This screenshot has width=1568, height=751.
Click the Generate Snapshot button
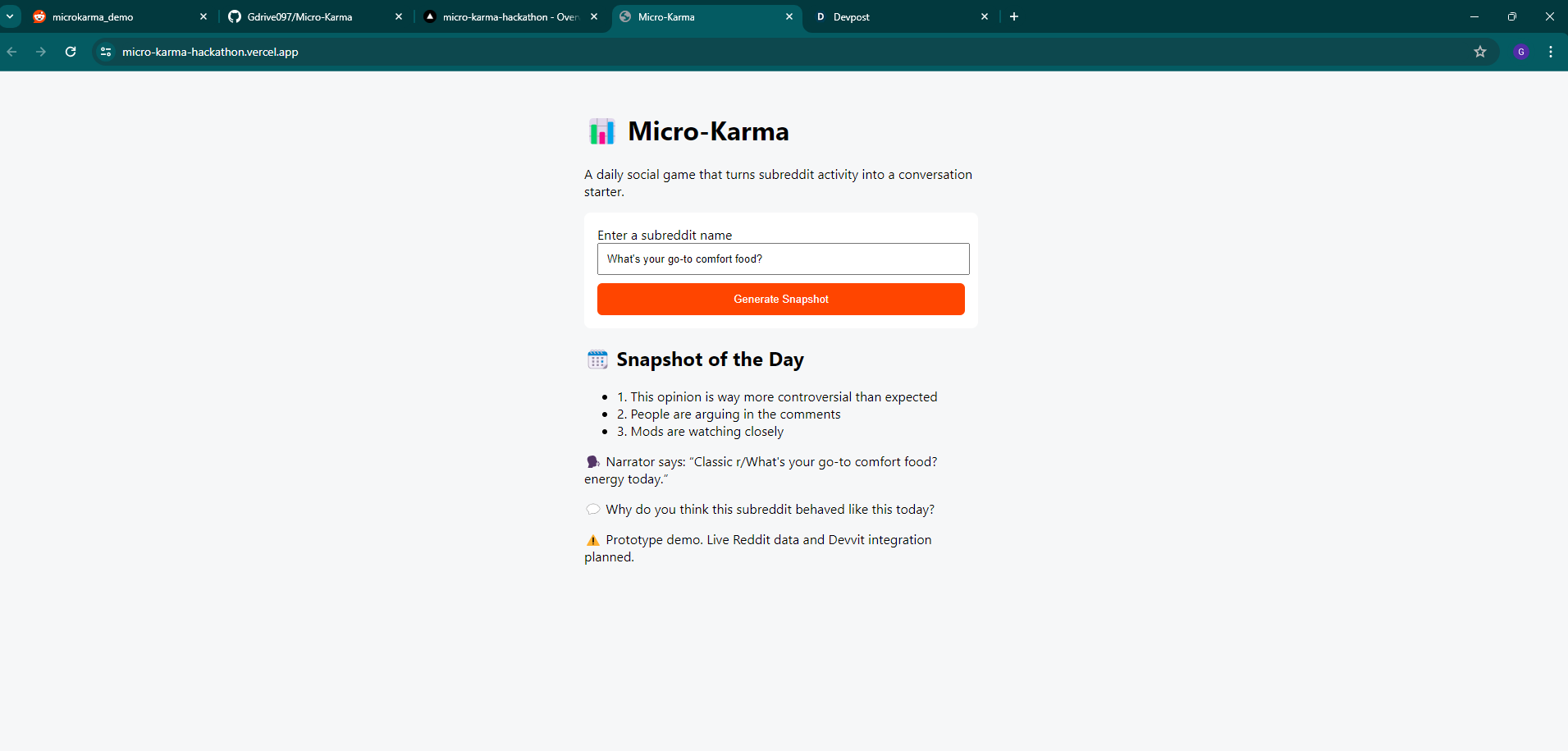(x=781, y=299)
